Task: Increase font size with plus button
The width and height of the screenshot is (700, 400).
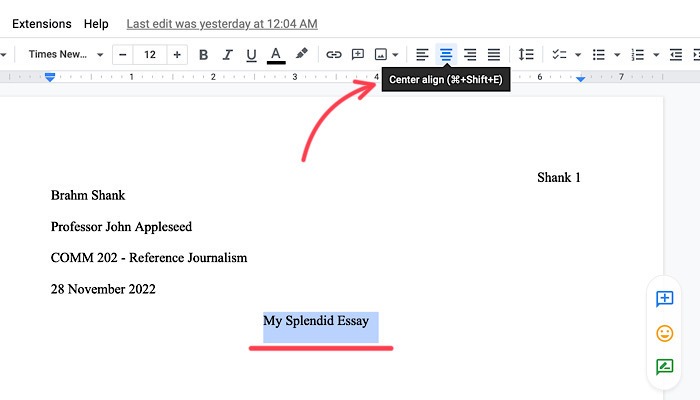Action: tap(177, 54)
